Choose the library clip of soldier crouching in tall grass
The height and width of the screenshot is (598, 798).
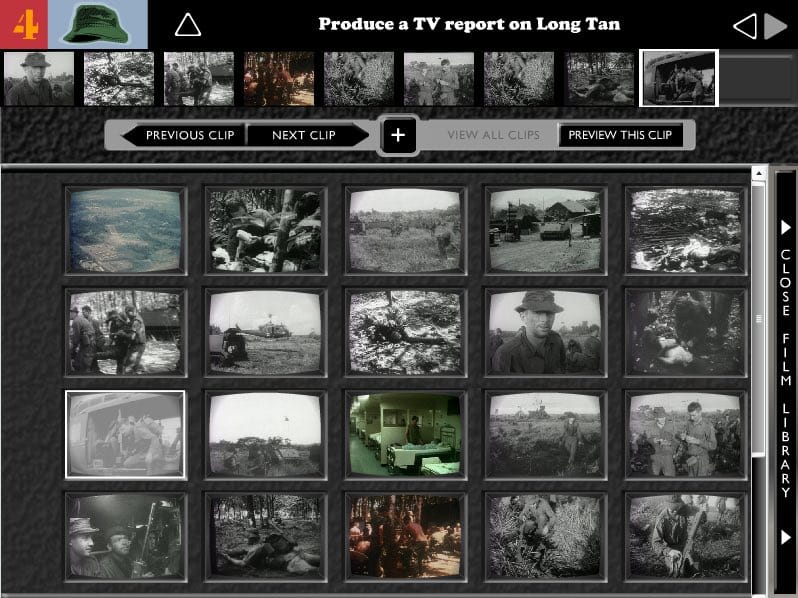point(546,537)
